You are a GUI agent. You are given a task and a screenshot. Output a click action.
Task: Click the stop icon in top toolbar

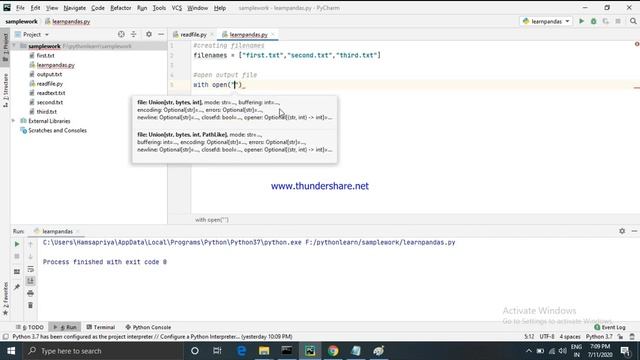pos(618,21)
